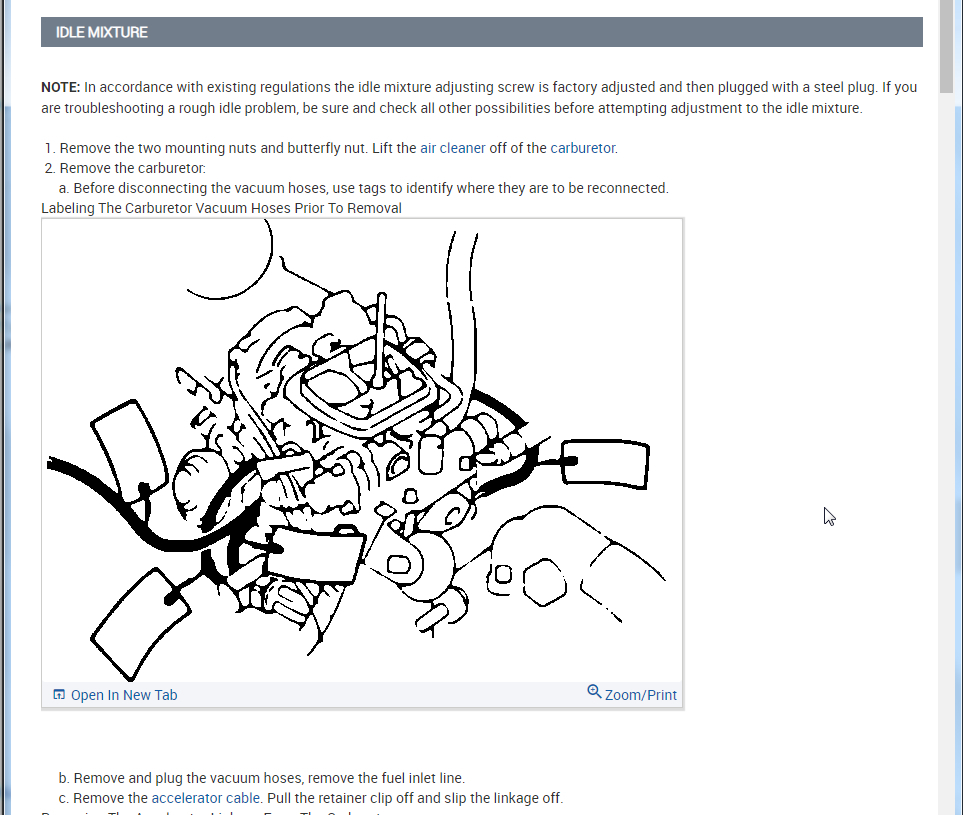This screenshot has width=963, height=815.
Task: Click the vertical scrollbar thumb
Action: click(947, 47)
